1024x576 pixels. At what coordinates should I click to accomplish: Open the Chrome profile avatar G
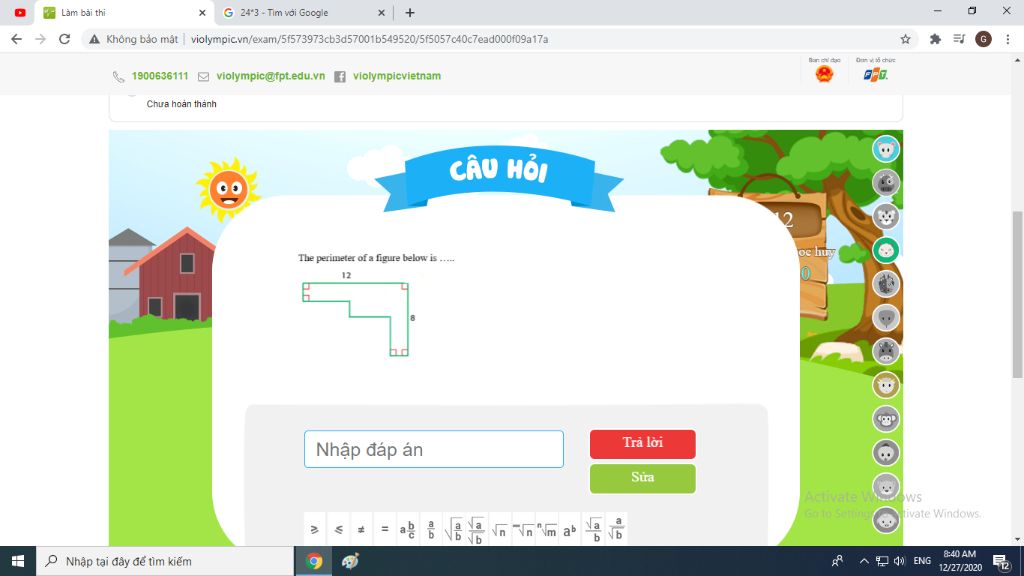coord(984,39)
